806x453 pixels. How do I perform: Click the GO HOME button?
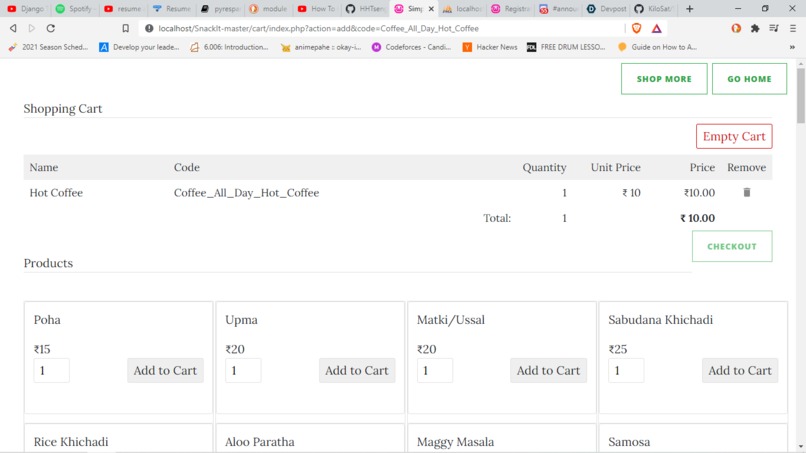click(749, 79)
